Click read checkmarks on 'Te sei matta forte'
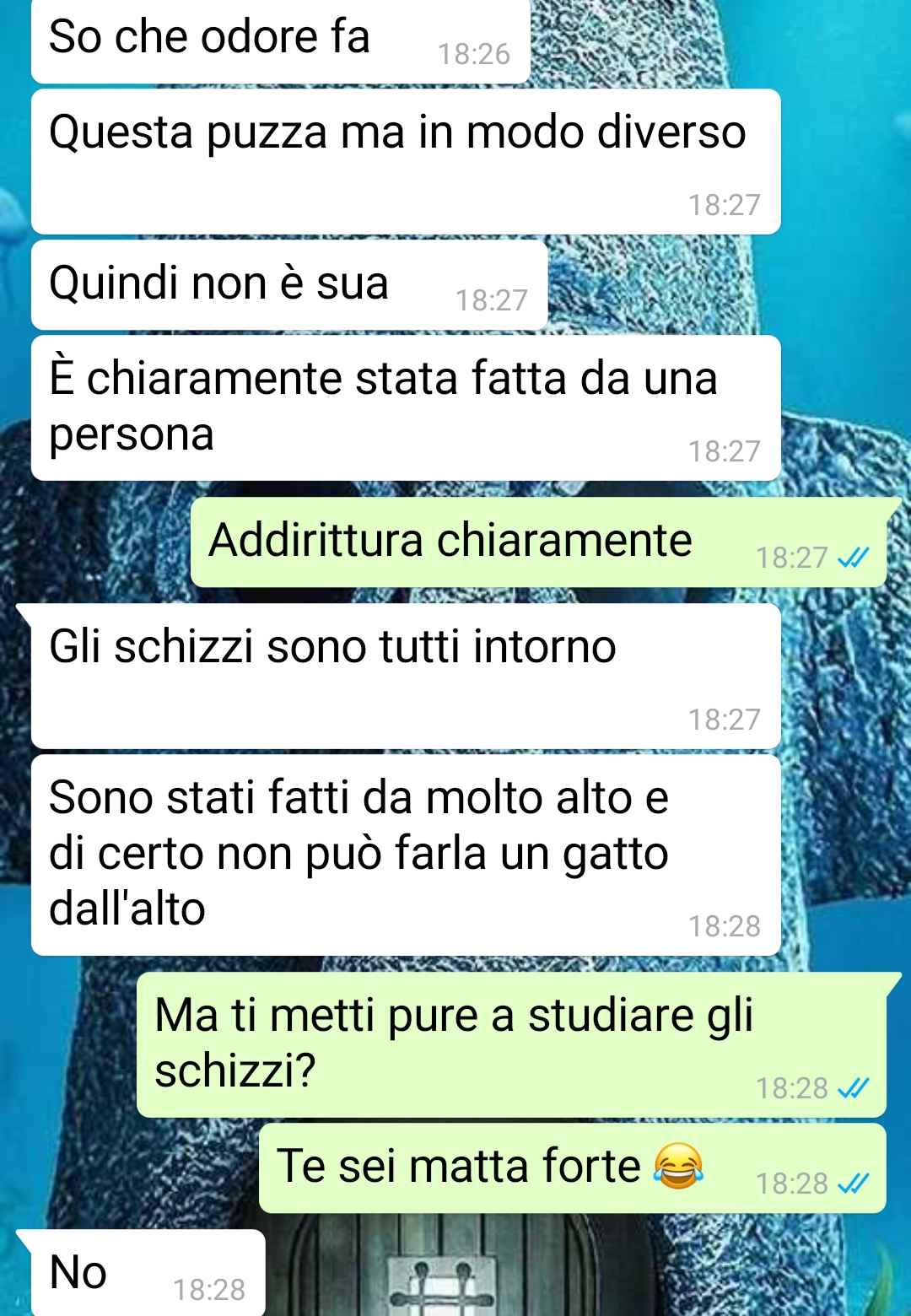This screenshot has height=1316, width=911. (x=854, y=1184)
